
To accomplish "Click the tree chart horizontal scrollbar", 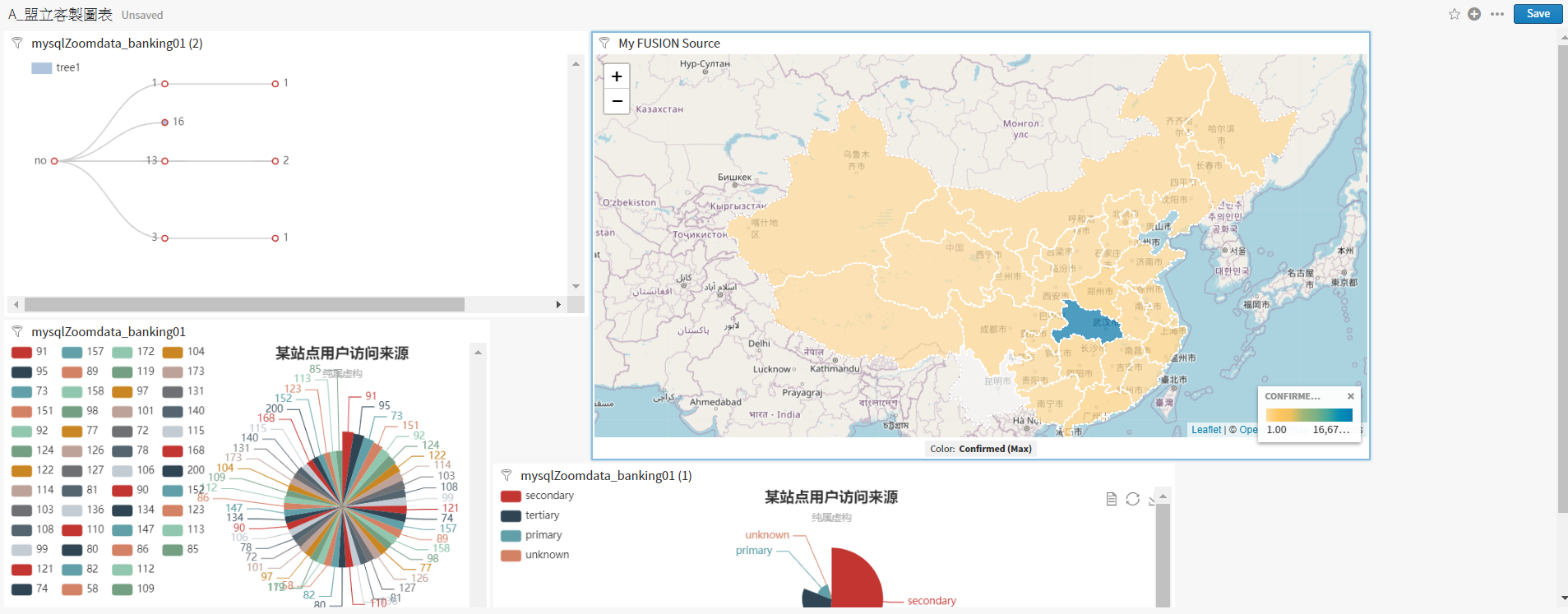I will pos(244,305).
